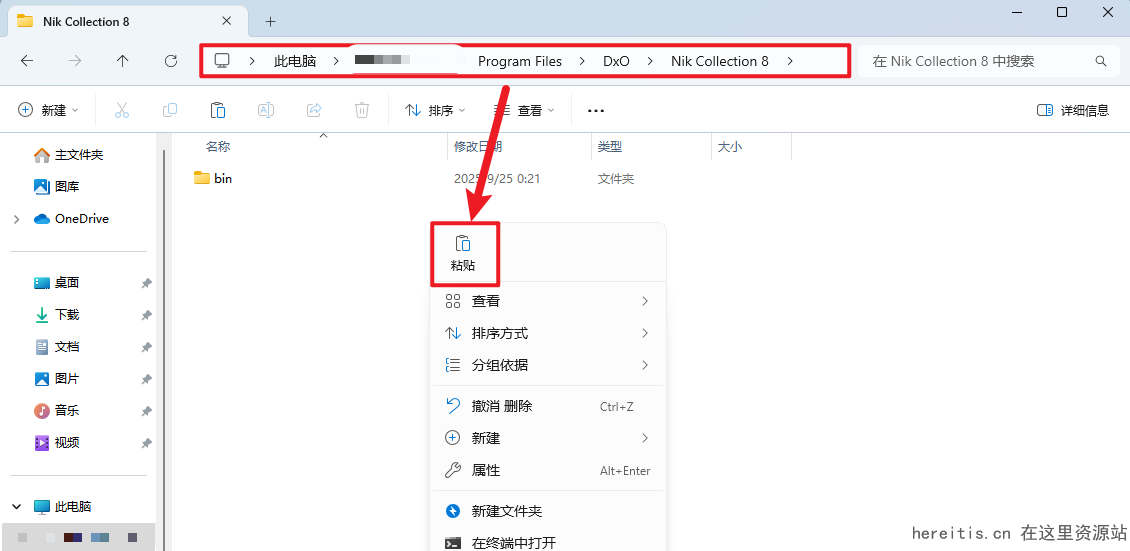This screenshot has width=1130, height=551.
Task: Click the search magnifier icon
Action: pyautogui.click(x=1100, y=61)
